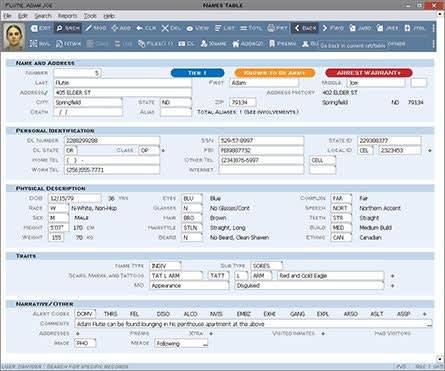Expand the Addresses plus sign
The width and height of the screenshot is (445, 371).
pos(78,333)
